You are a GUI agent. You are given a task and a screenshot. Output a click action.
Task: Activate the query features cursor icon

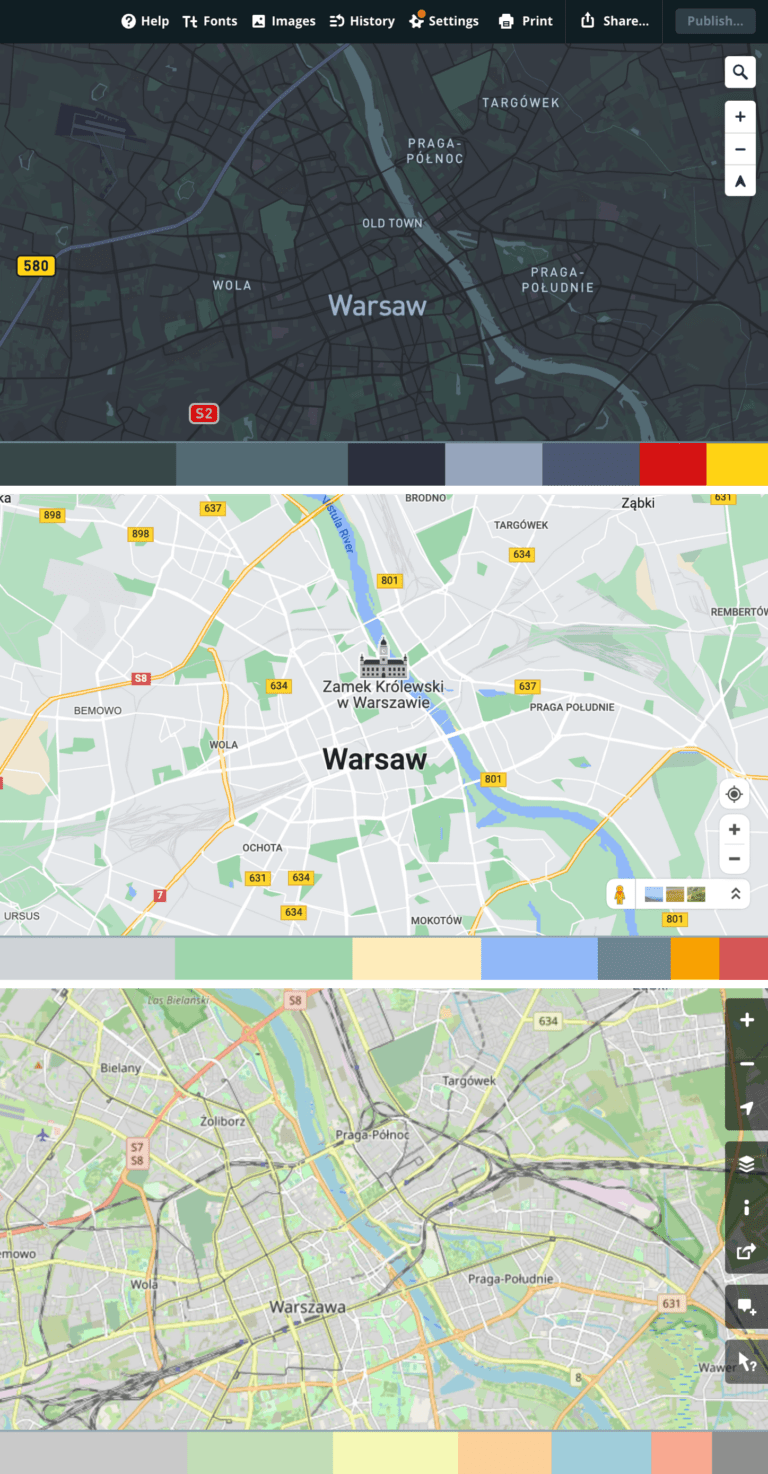click(x=747, y=1362)
